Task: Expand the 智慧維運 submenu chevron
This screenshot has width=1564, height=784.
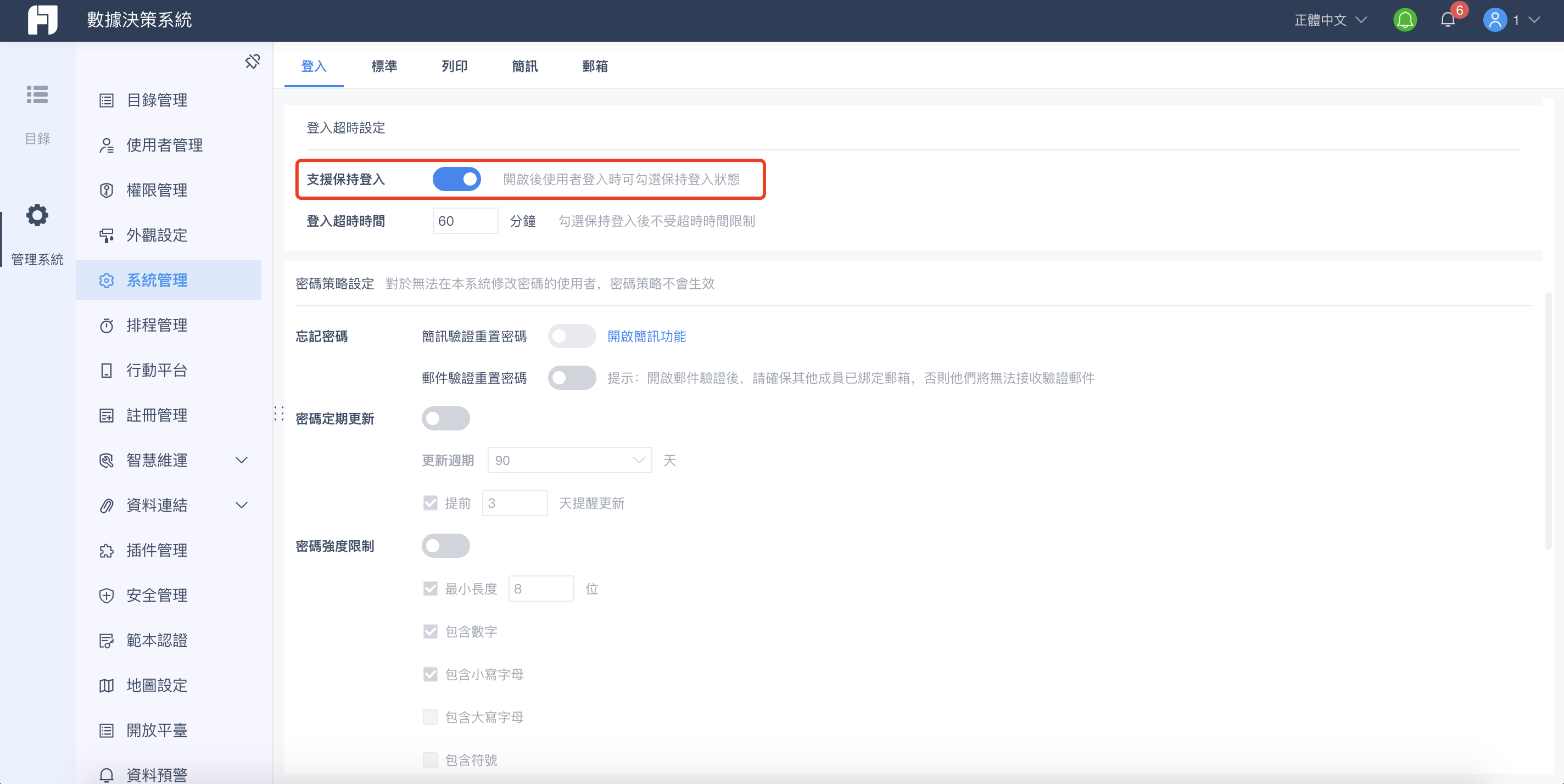Action: 242,460
